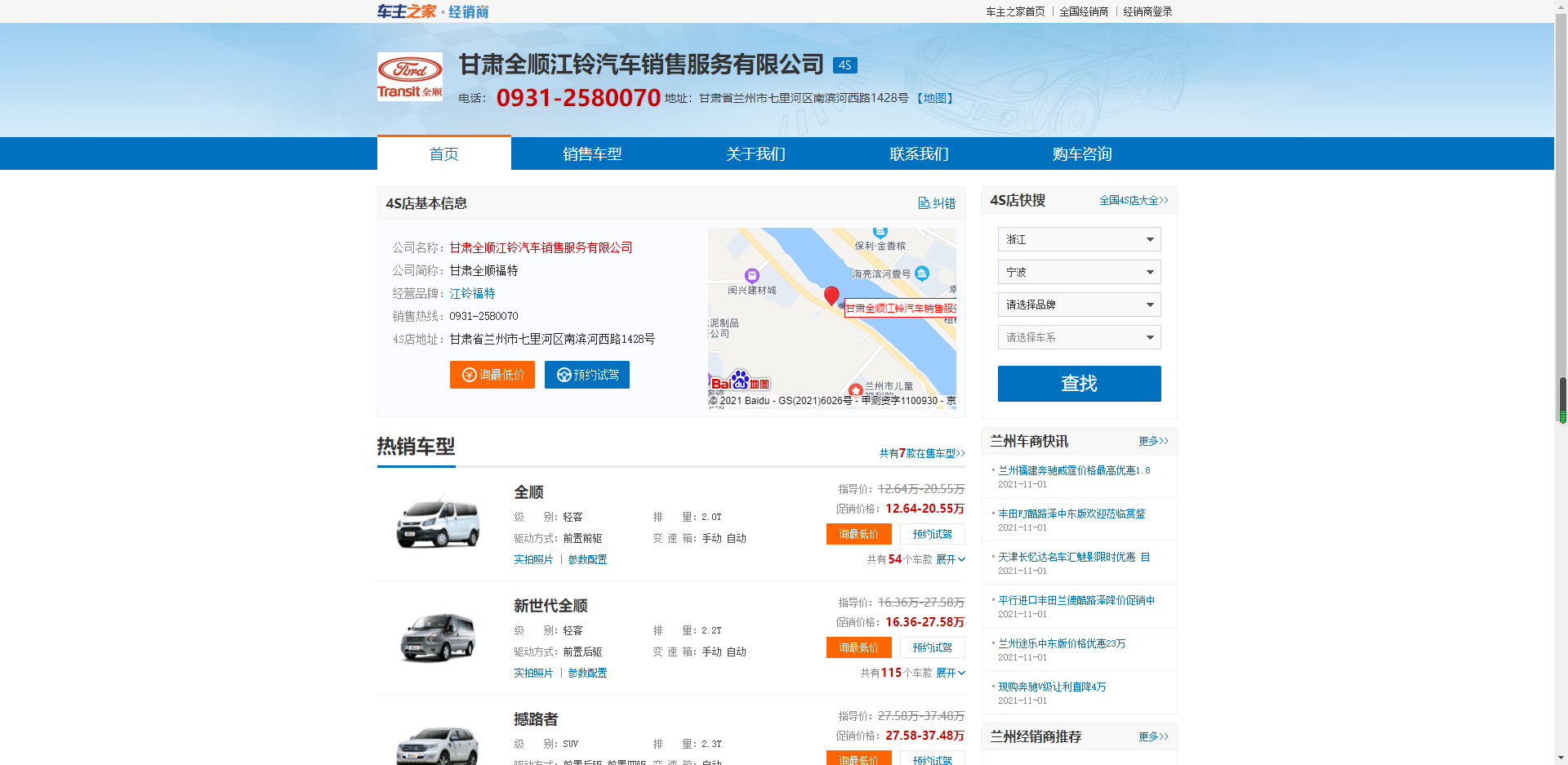The height and width of the screenshot is (765, 1568).
Task: Click the 兰州市儿童 red map marker
Action: [855, 390]
